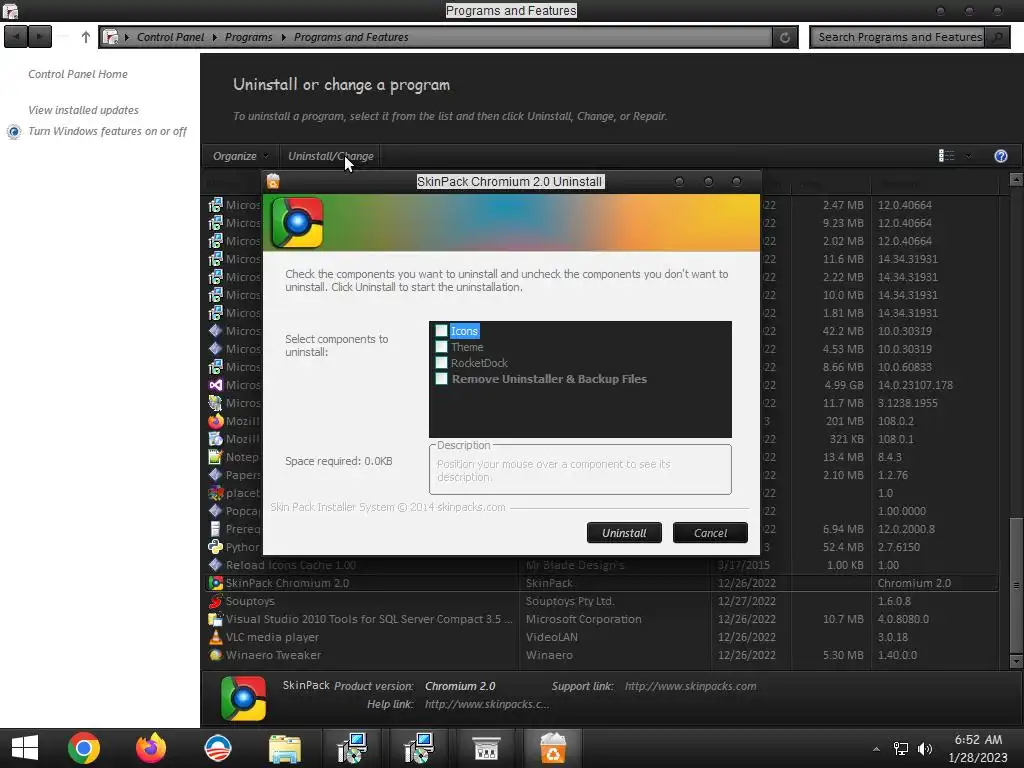Open the taskbar clock showing 6:52 AM
This screenshot has width=1024, height=768.
coord(978,748)
